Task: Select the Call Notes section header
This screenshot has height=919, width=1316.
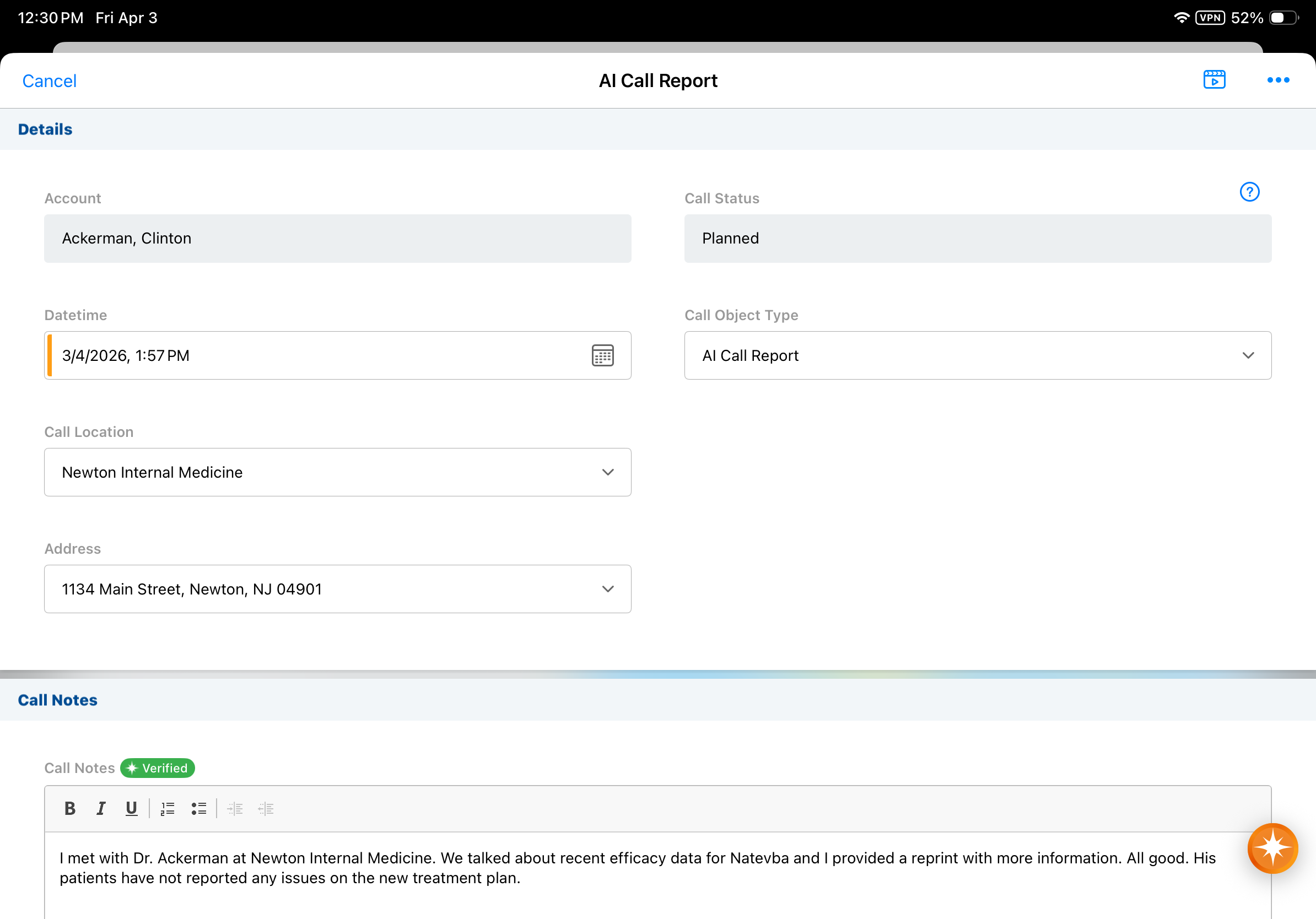Action: click(57, 700)
